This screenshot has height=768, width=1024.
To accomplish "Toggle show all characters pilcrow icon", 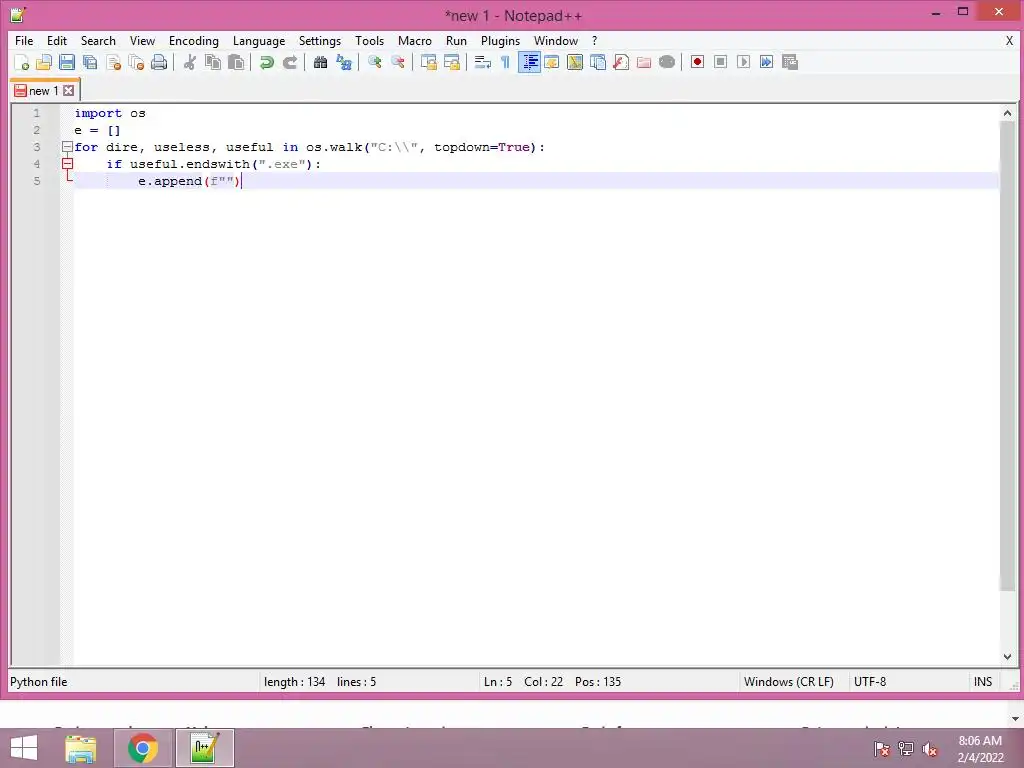I will (505, 62).
